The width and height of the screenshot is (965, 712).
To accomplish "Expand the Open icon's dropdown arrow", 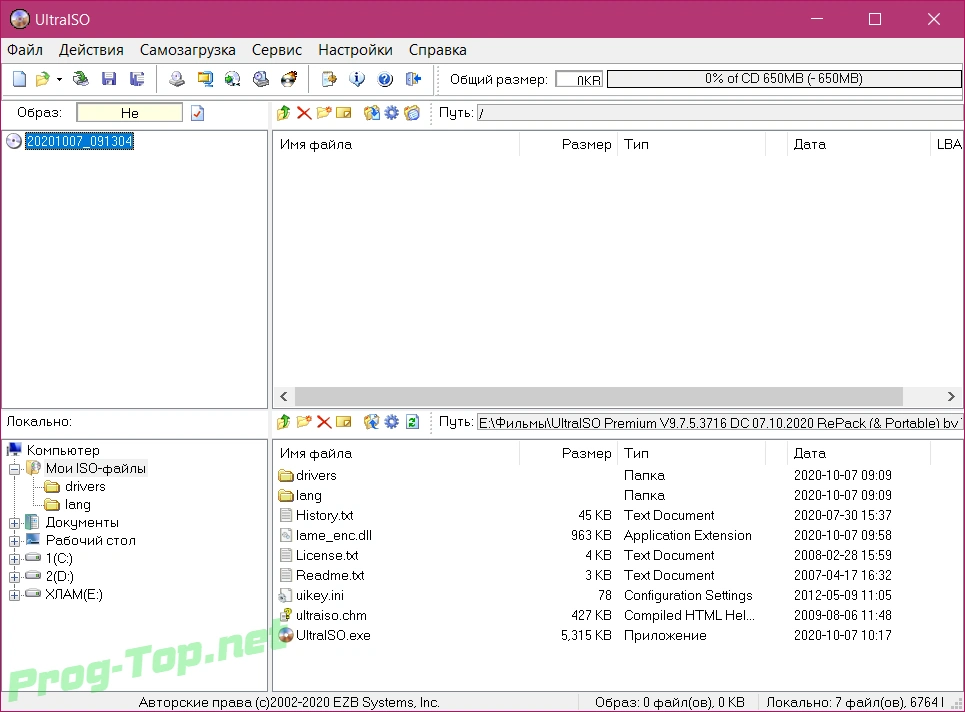I will (59, 79).
